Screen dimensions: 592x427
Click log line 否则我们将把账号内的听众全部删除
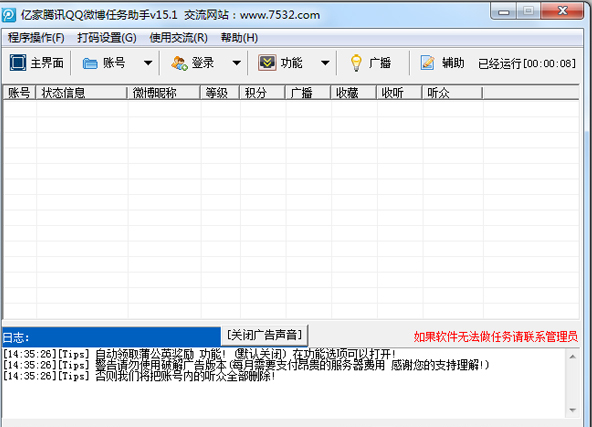tap(139, 376)
